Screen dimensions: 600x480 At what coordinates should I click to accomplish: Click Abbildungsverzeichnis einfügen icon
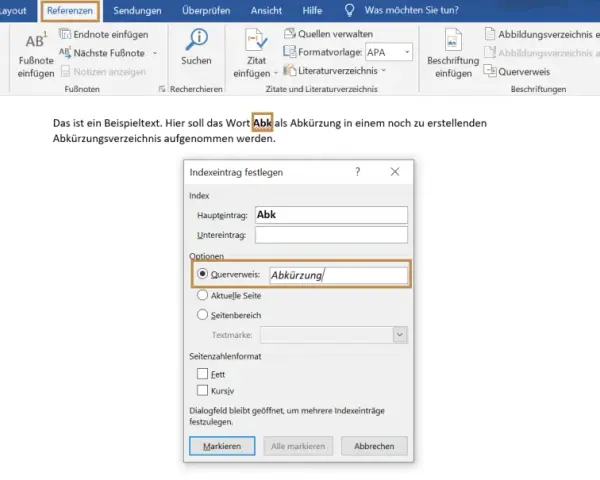coord(490,34)
